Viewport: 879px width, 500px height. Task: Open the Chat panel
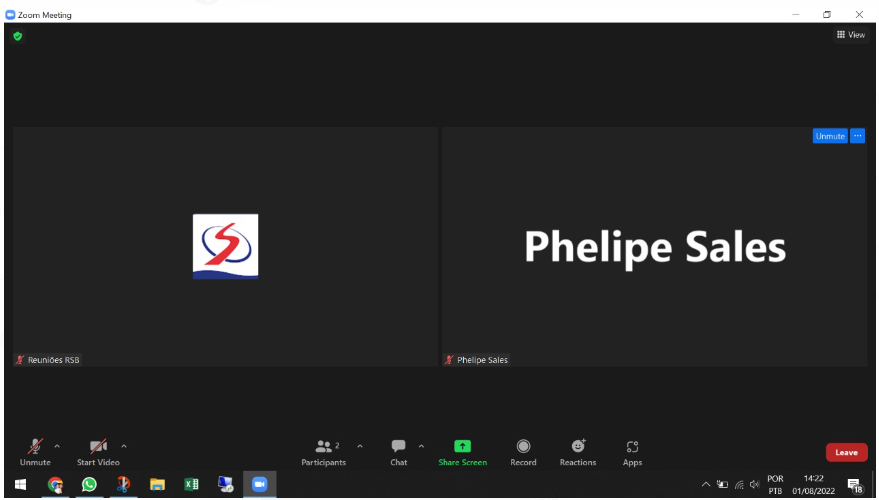click(x=399, y=452)
